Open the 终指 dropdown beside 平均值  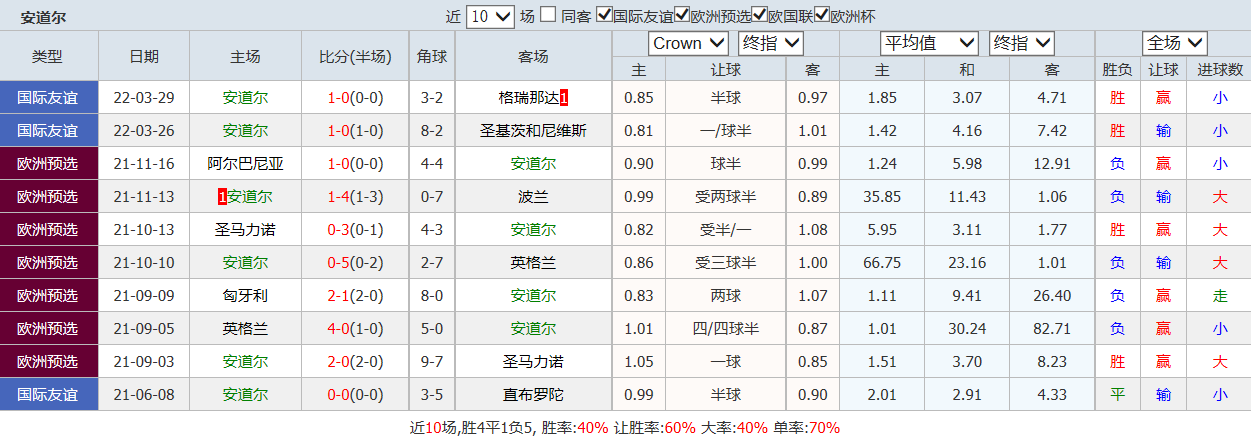click(1021, 43)
